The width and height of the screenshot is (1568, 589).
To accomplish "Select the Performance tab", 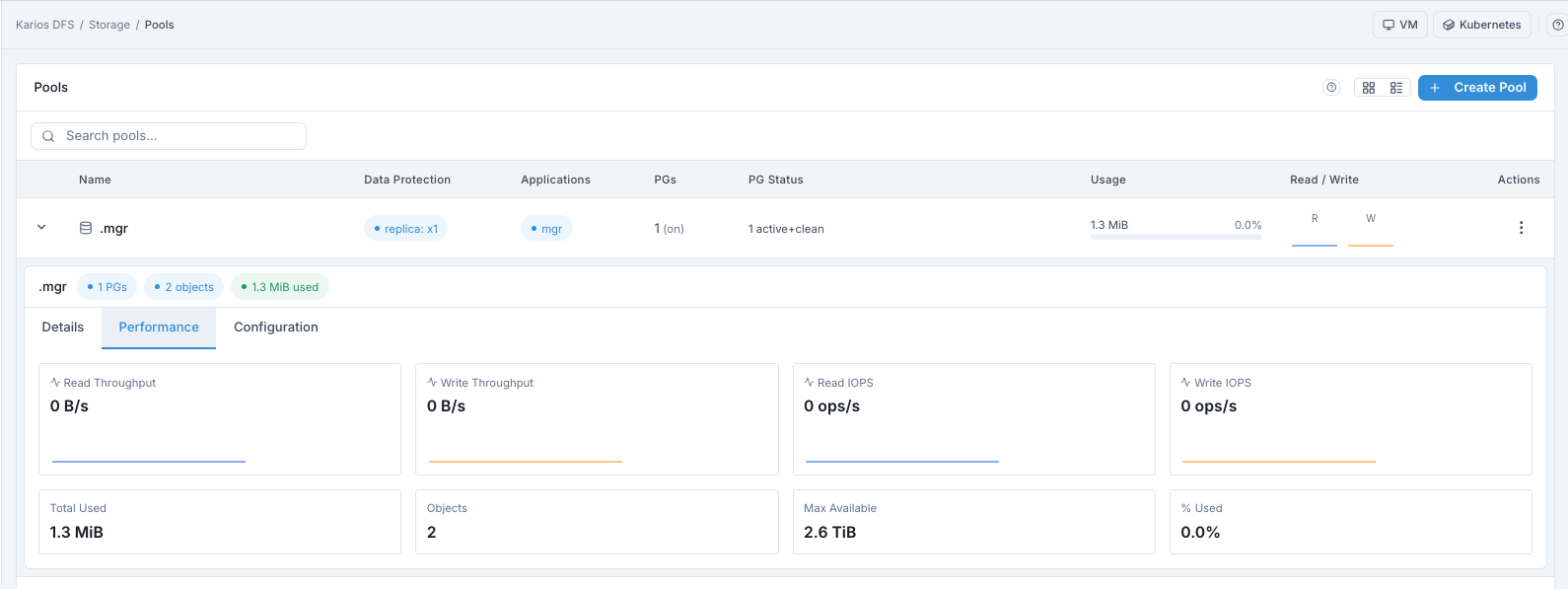I will 159,328.
